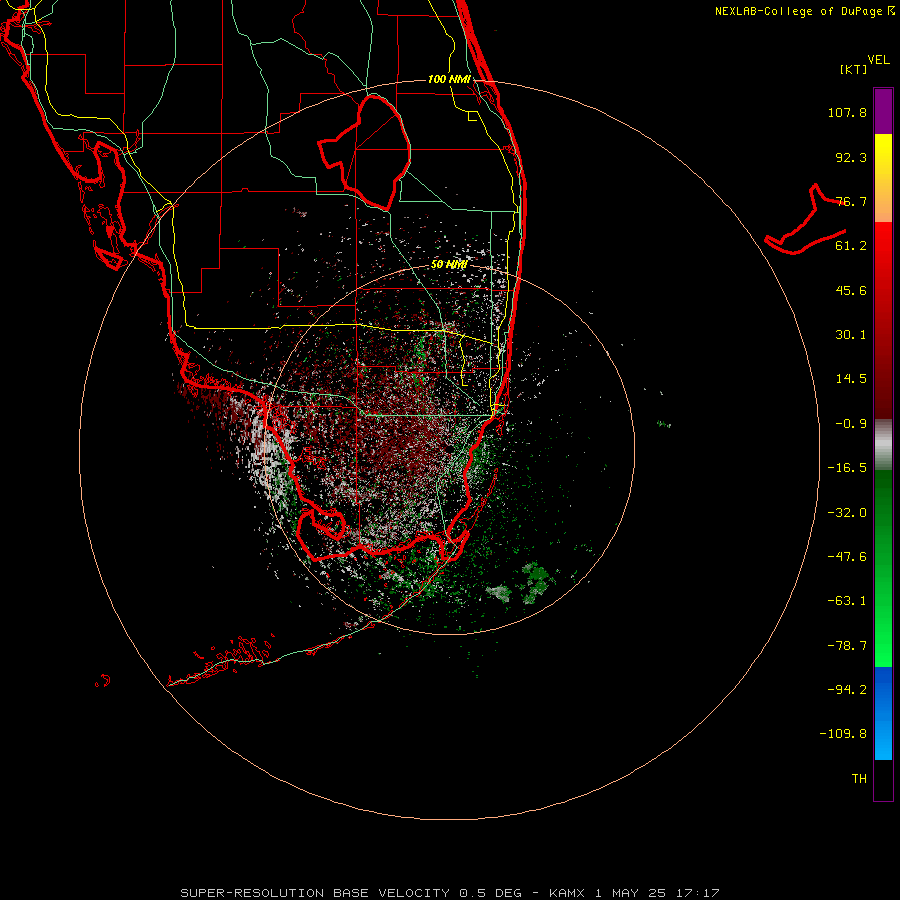Click the [KT] units label
This screenshot has width=900, height=900.
click(854, 69)
